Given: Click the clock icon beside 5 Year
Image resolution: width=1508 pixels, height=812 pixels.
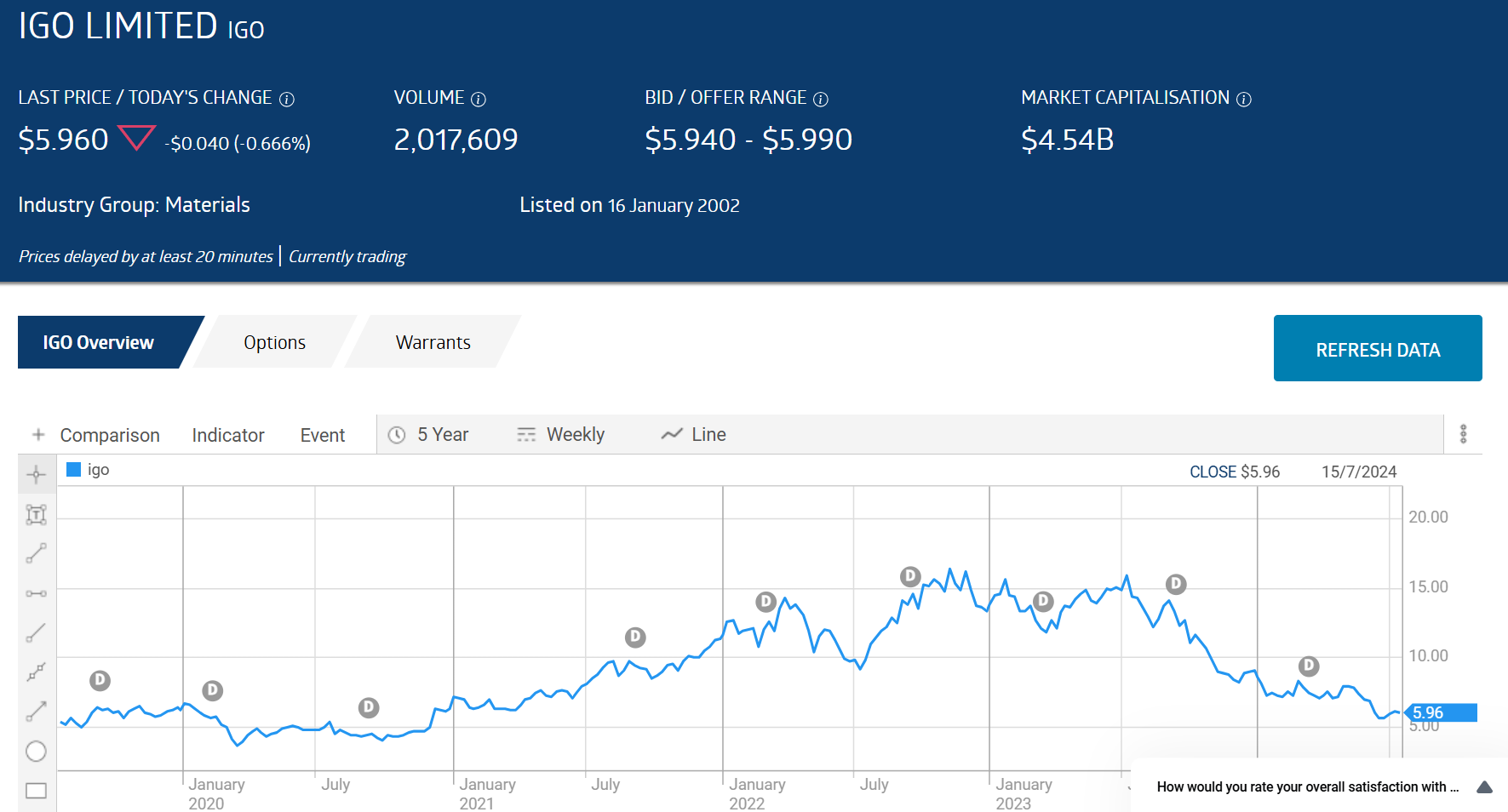Looking at the screenshot, I should tap(397, 435).
